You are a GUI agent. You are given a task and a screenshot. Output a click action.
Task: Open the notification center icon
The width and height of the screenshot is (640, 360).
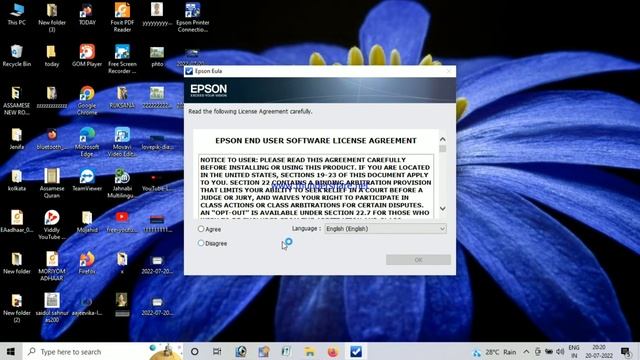tap(625, 351)
